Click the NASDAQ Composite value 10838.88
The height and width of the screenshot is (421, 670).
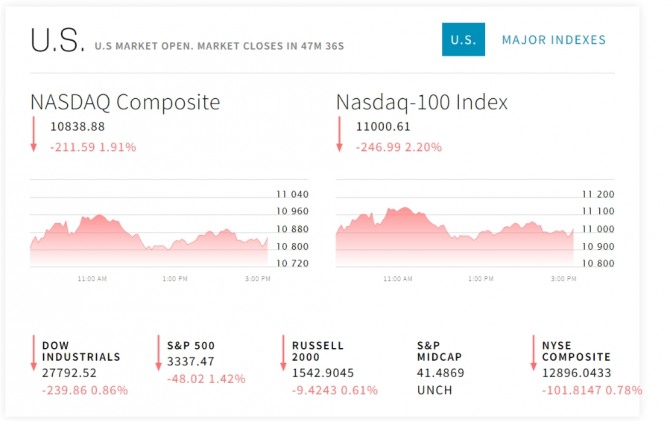point(77,127)
